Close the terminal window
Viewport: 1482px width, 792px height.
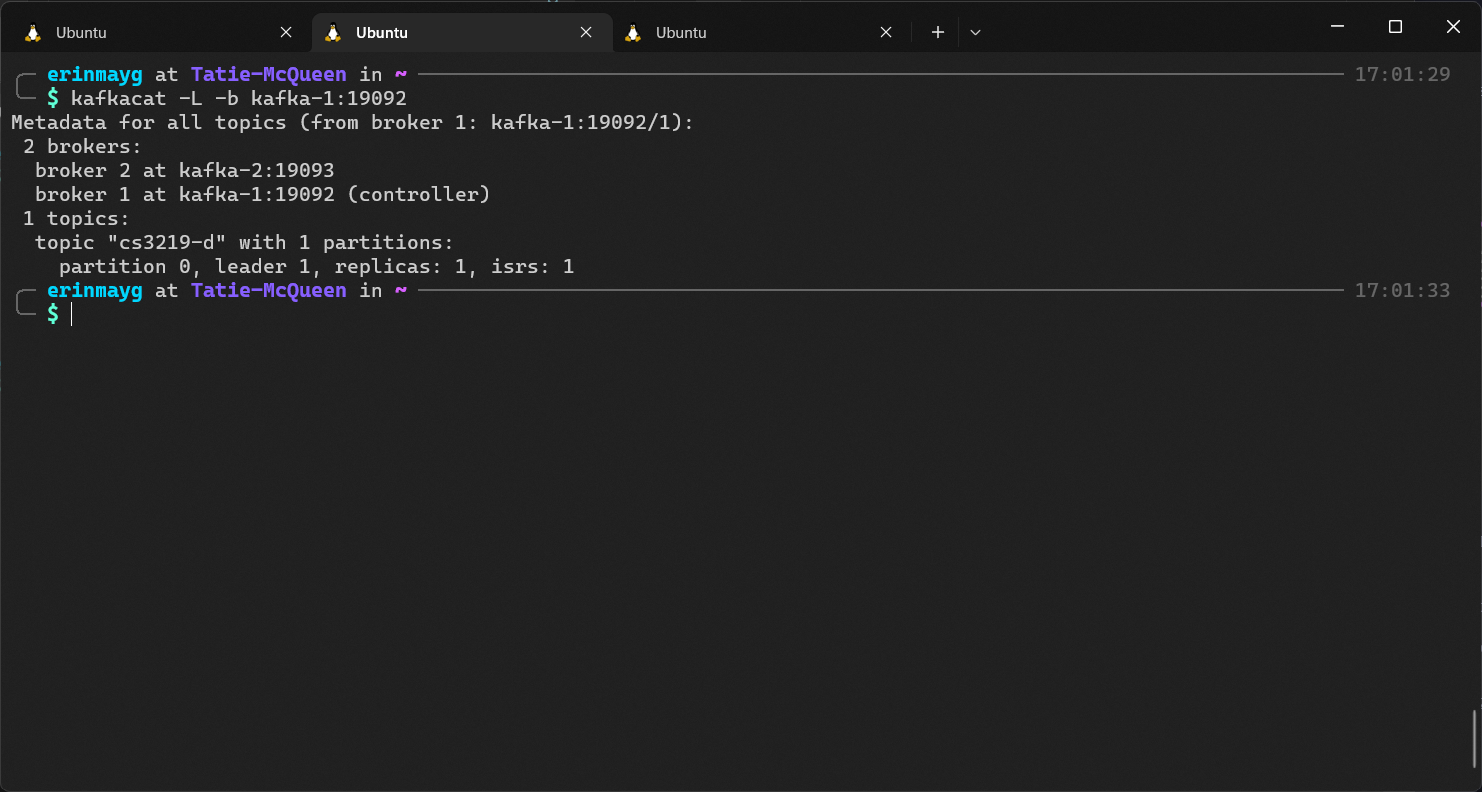tap(1453, 27)
